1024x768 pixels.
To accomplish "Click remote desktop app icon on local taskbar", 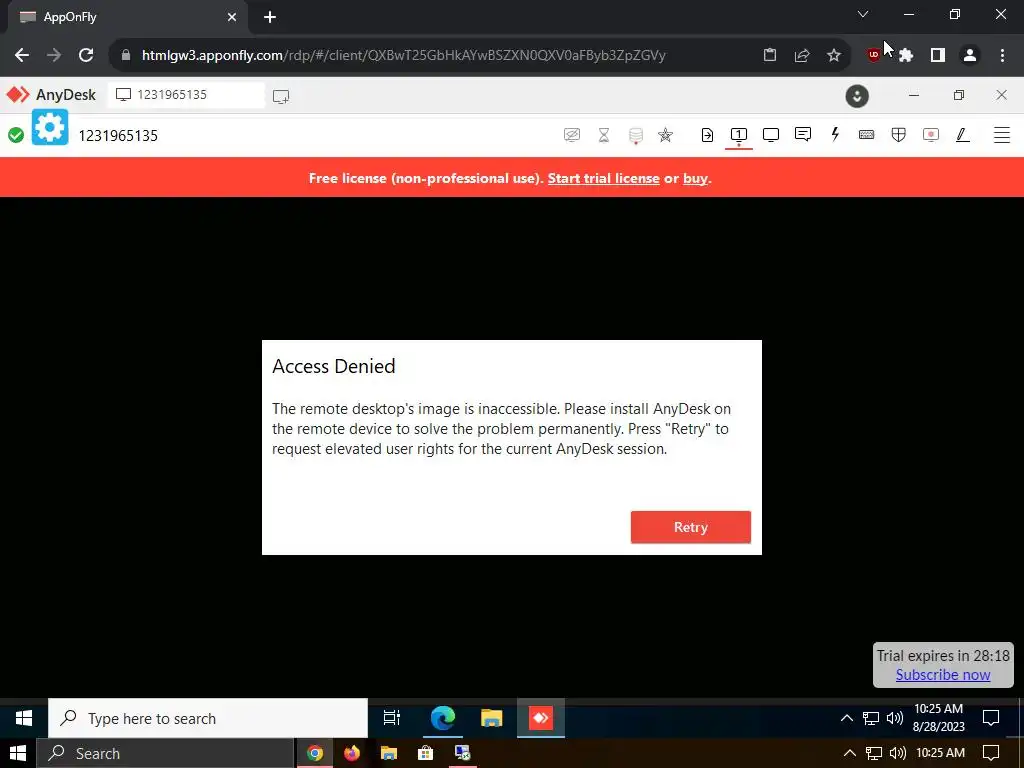I will click(x=462, y=754).
